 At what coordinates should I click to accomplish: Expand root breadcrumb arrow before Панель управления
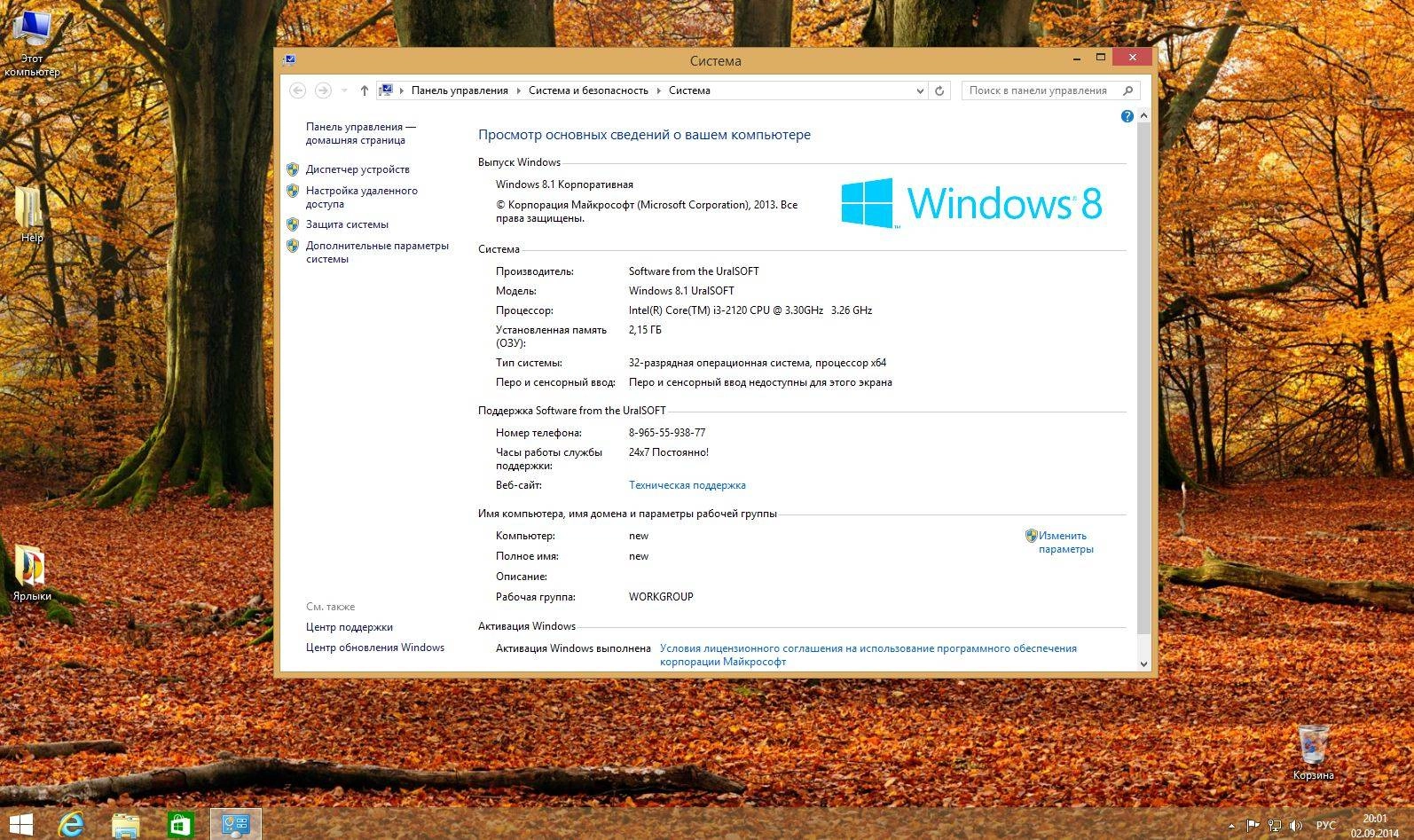point(402,90)
